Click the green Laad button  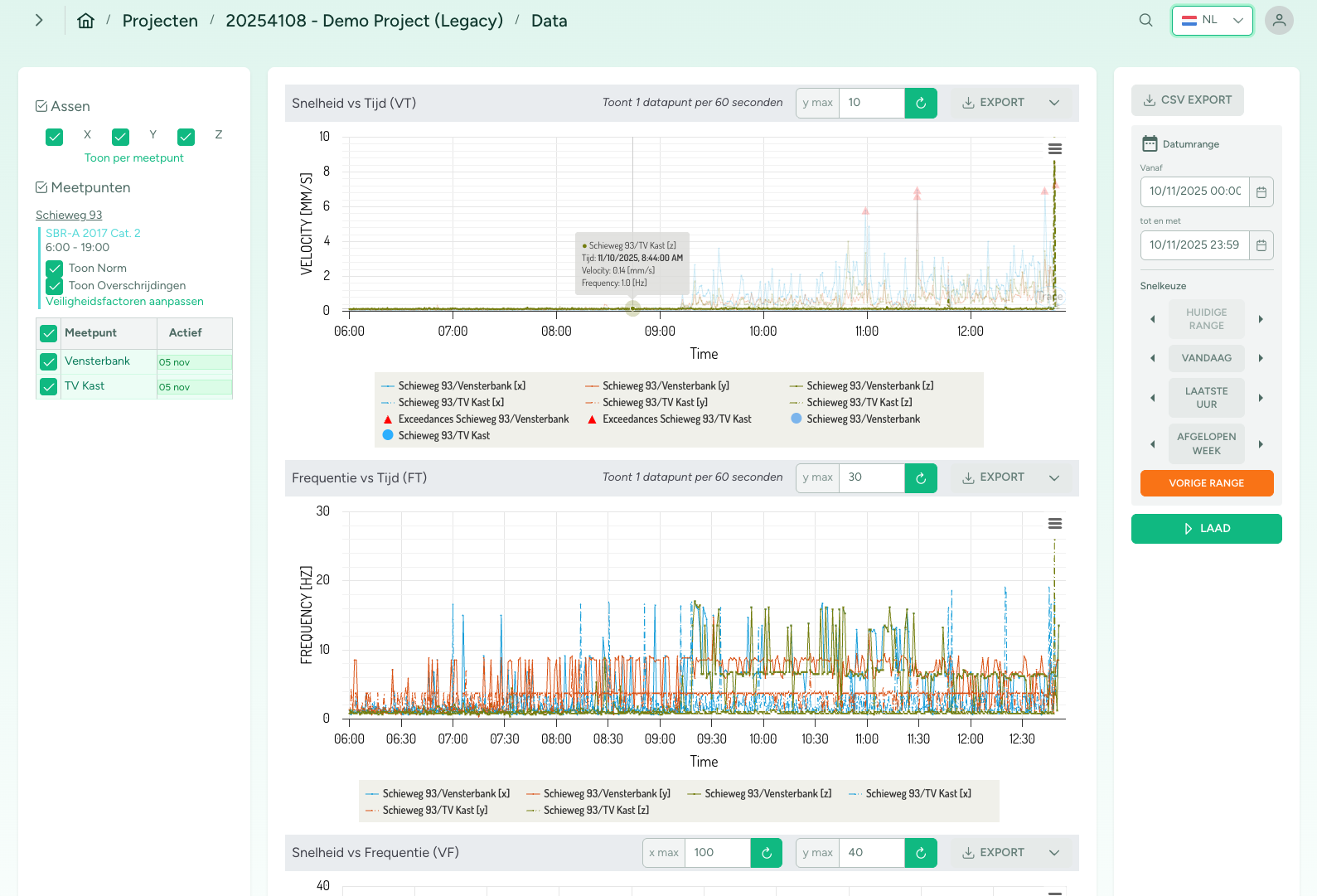(x=1206, y=529)
